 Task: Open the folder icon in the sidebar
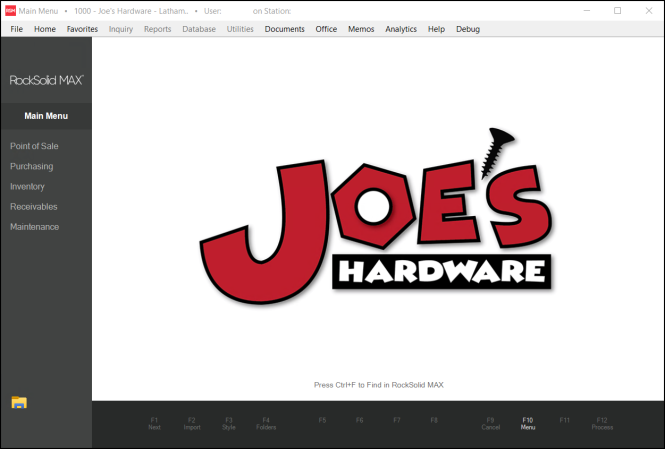point(19,402)
